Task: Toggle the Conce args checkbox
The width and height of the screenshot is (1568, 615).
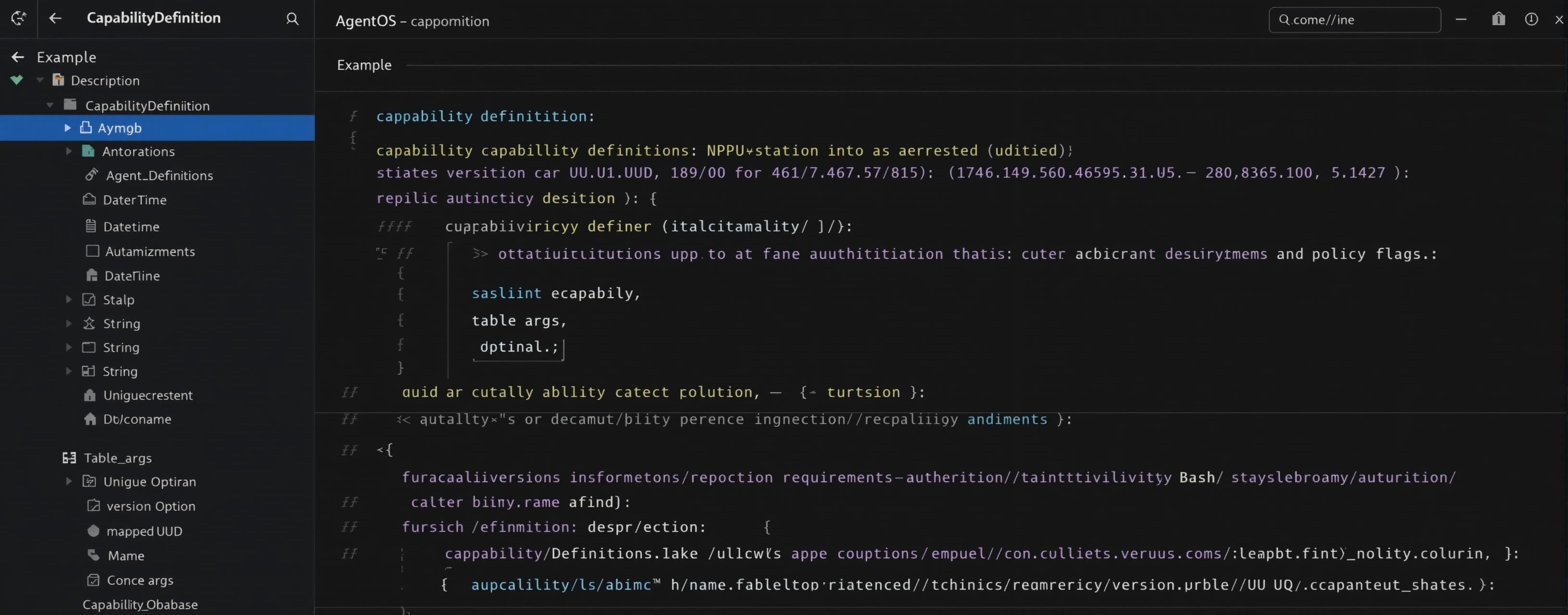Action: [x=93, y=579]
